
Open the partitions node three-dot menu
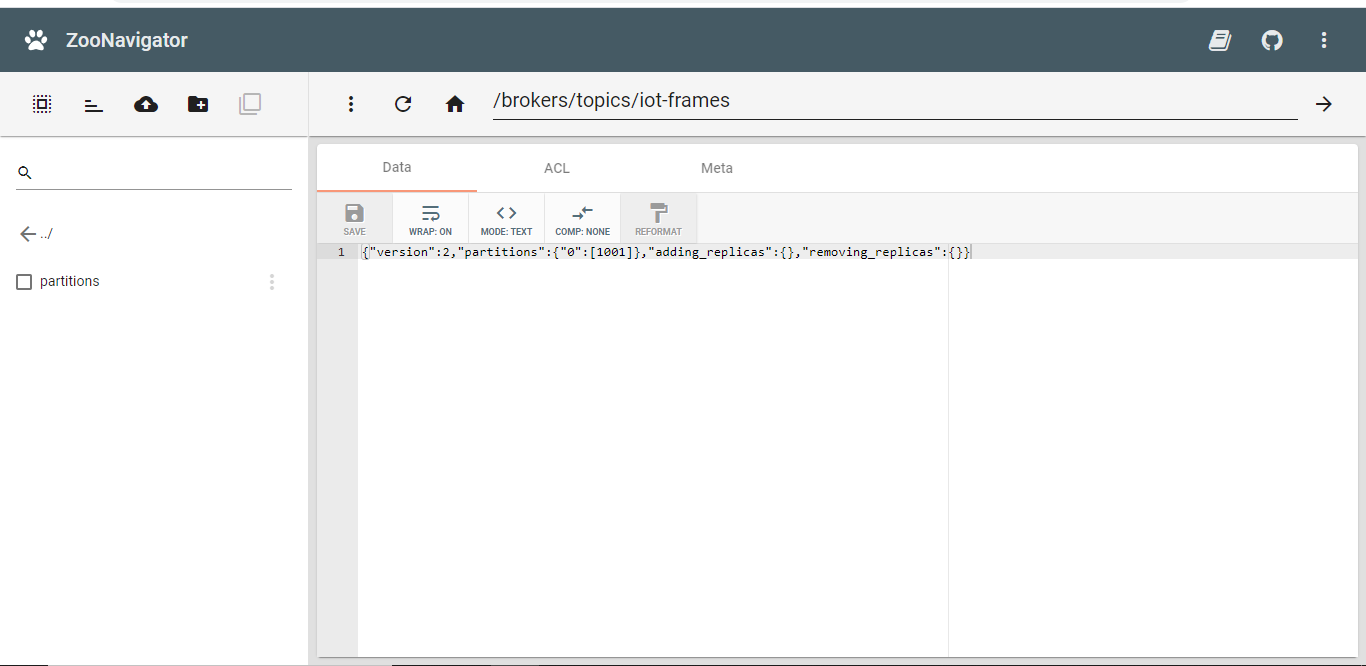(272, 282)
